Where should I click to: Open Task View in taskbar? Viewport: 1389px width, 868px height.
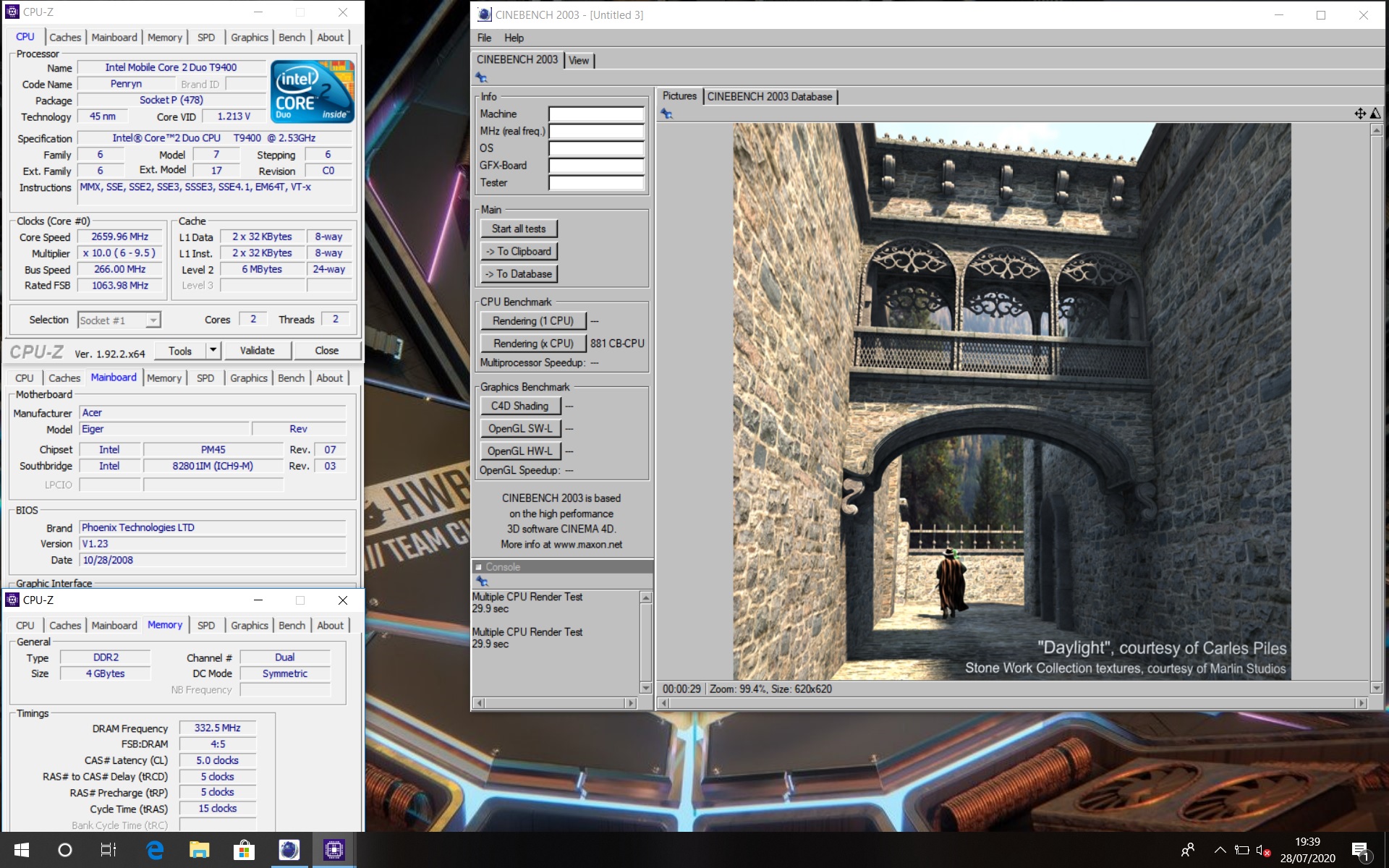[x=109, y=850]
